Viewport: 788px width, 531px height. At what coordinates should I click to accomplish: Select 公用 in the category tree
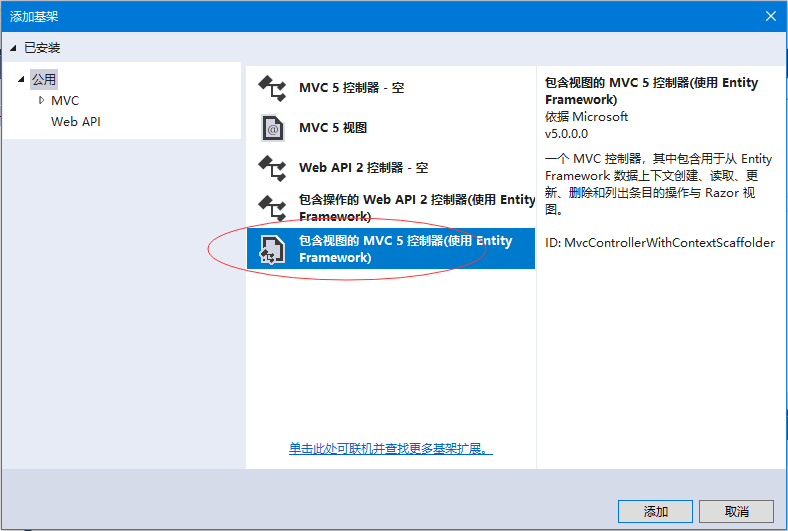(44, 79)
